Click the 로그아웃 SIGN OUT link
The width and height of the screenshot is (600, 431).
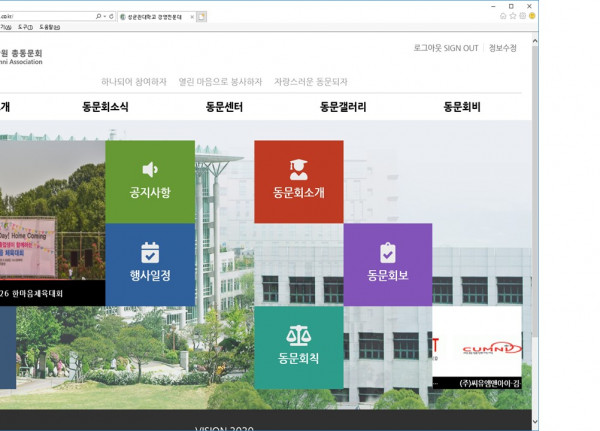click(x=446, y=48)
